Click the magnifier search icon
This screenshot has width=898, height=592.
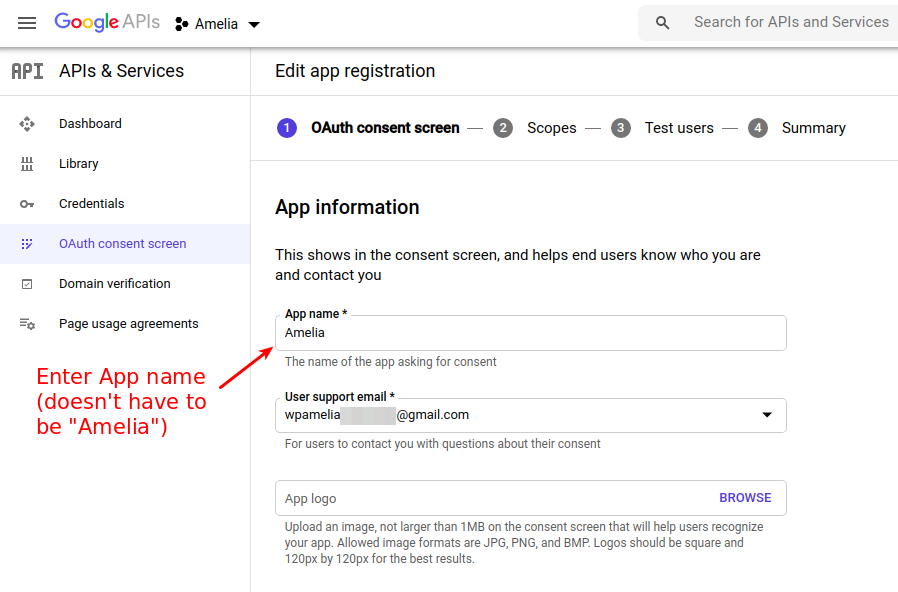click(x=663, y=23)
